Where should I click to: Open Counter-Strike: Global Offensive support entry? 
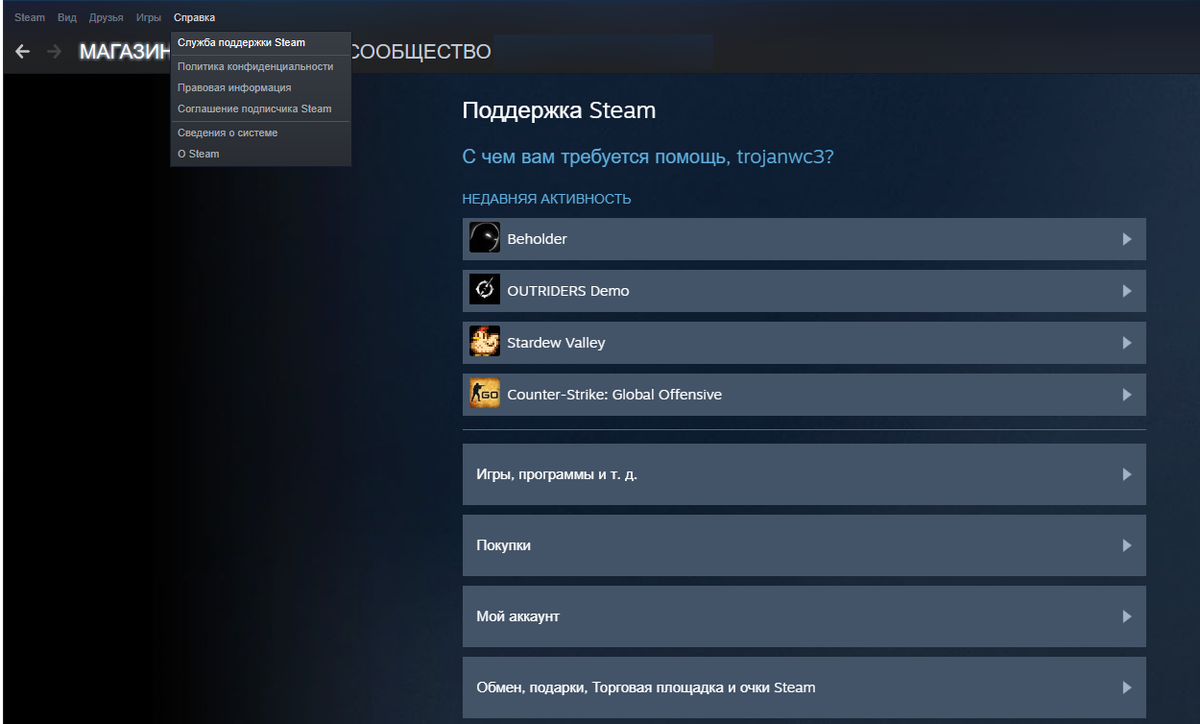804,395
